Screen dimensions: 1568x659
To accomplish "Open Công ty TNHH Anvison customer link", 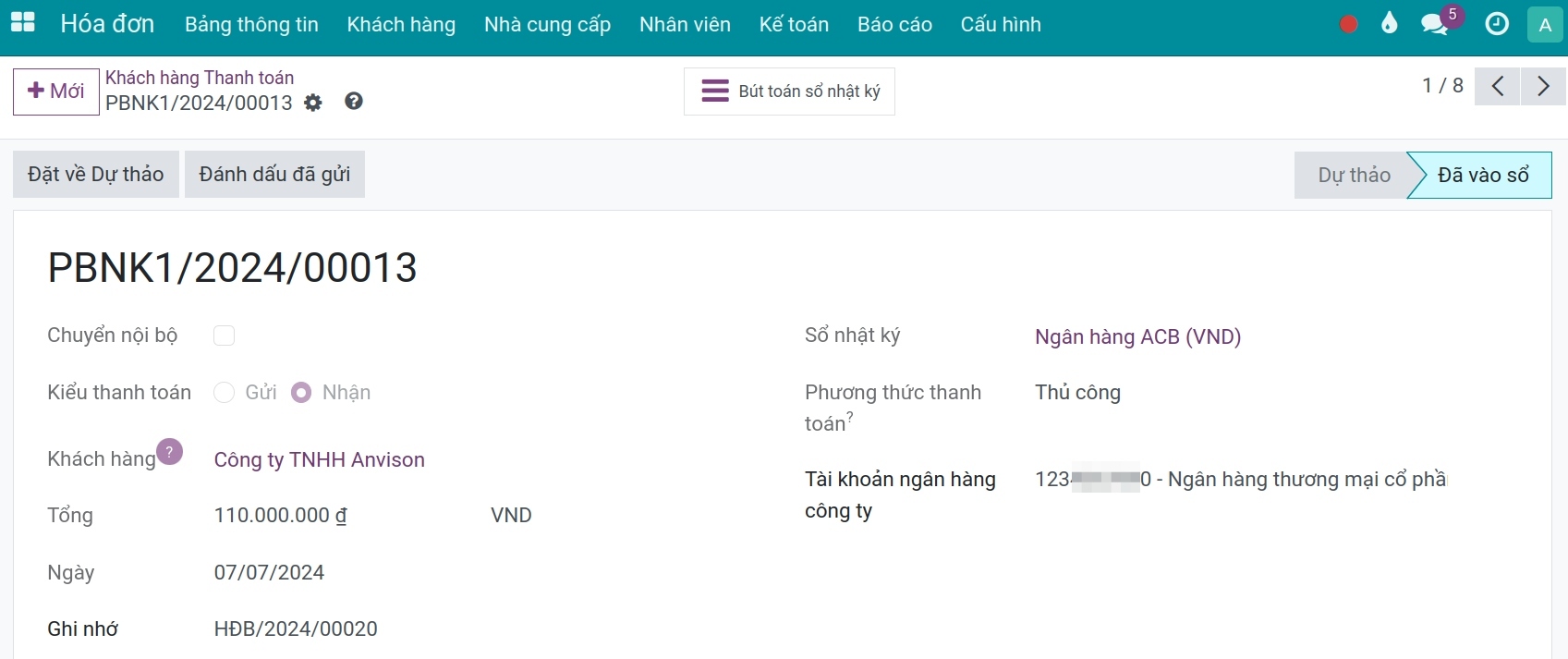I will pos(320,459).
